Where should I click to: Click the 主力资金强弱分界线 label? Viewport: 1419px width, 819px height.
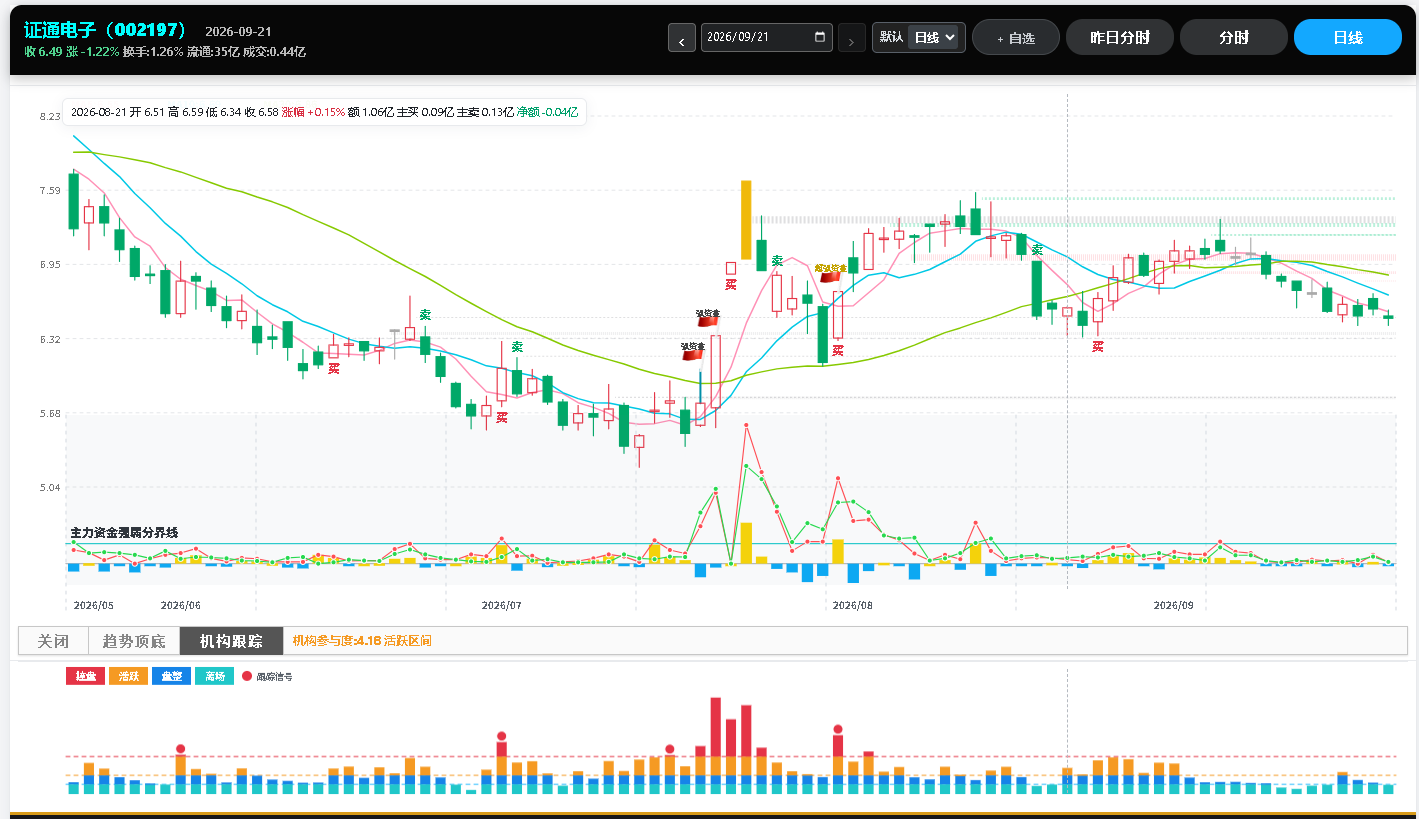coord(124,533)
